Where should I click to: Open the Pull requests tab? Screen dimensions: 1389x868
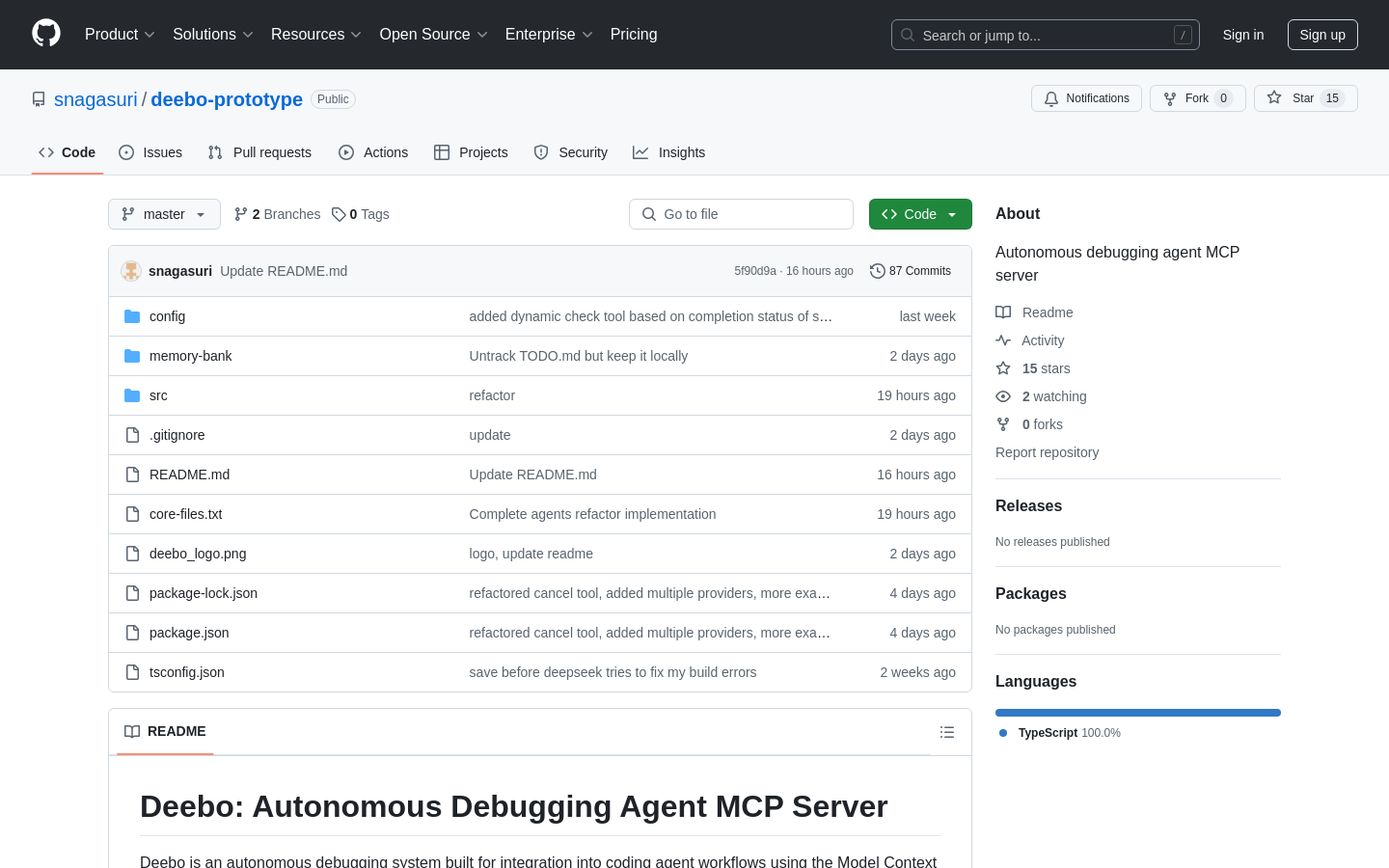tap(259, 152)
